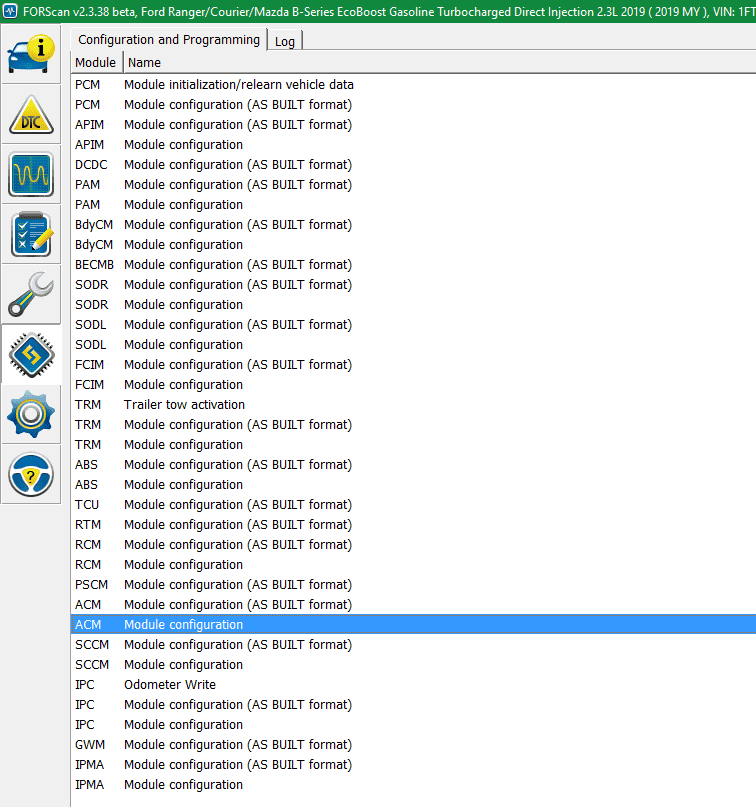Select RCM Module configuration (AS BUILT format)
Viewport: 756px width, 807px height.
pos(413,545)
